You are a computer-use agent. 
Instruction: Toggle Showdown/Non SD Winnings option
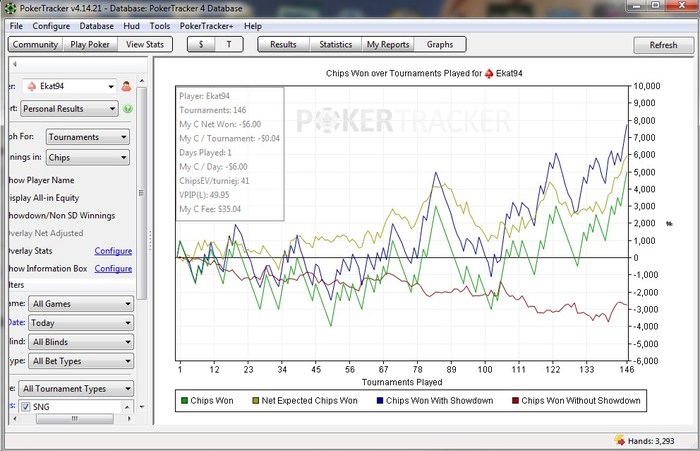[62, 216]
